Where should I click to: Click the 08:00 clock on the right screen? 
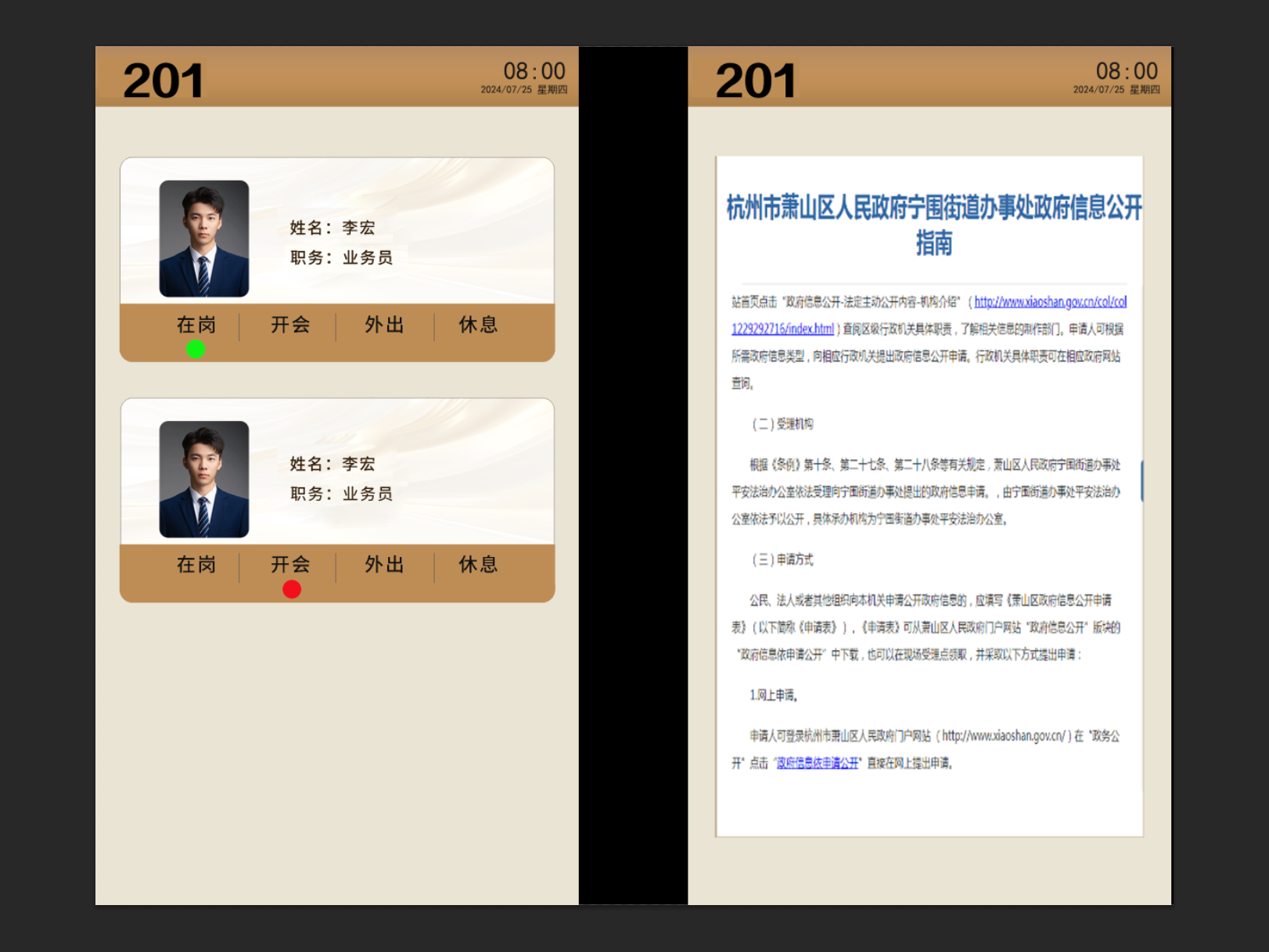click(x=1127, y=71)
